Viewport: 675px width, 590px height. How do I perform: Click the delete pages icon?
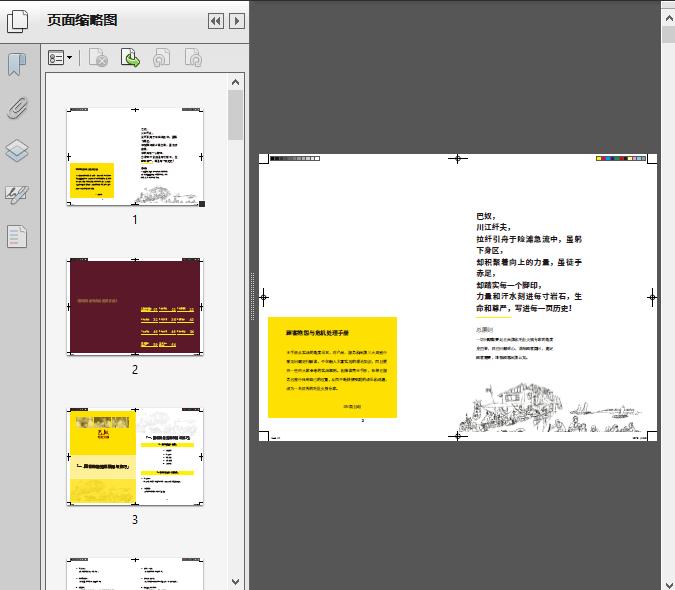[98, 58]
